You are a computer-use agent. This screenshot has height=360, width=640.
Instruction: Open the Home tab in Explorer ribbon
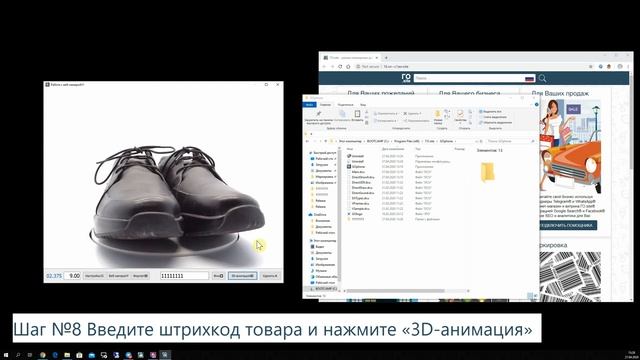click(325, 105)
